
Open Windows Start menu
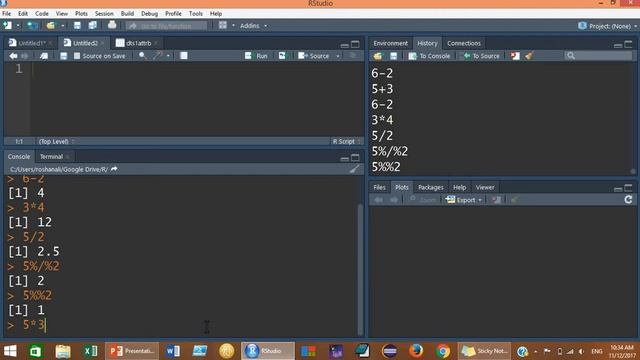coord(10,351)
